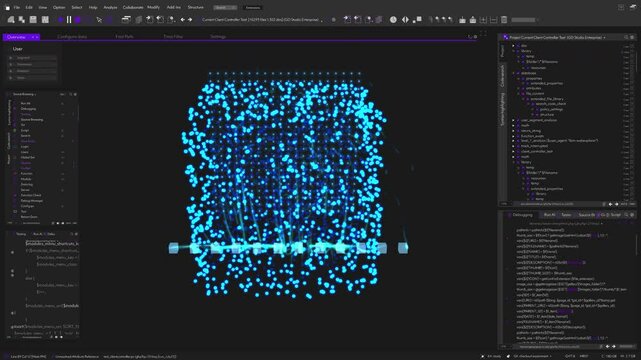
Task: Select Function Check in left list
Action: click(x=31, y=195)
